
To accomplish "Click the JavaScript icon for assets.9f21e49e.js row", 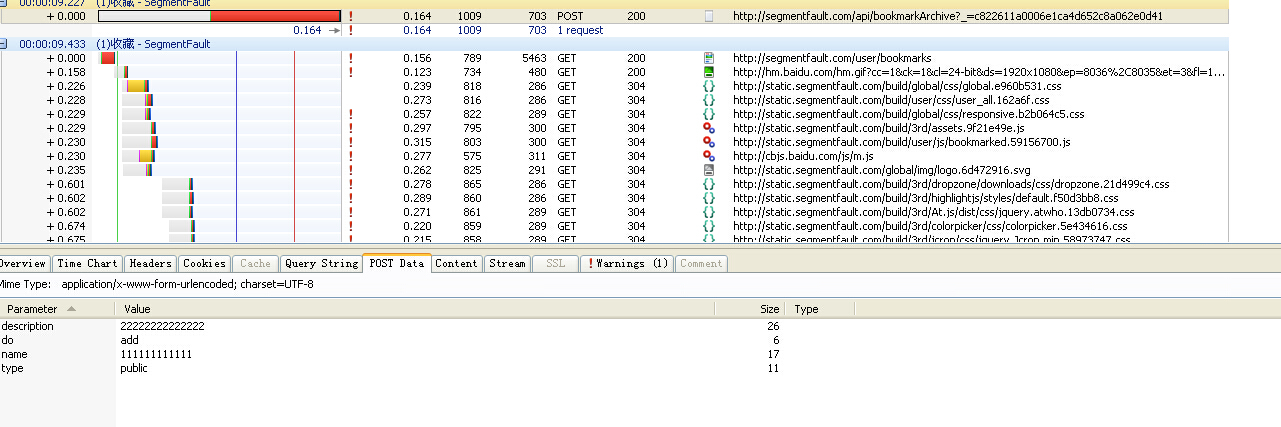I will 709,128.
